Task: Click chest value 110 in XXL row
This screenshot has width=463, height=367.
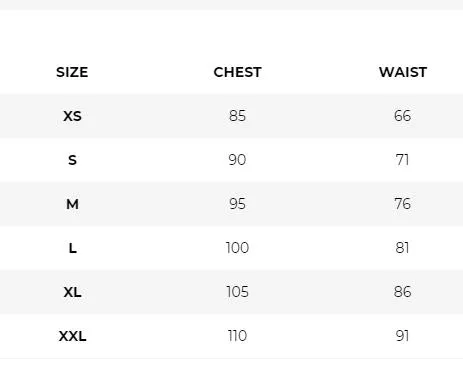Action: [237, 336]
